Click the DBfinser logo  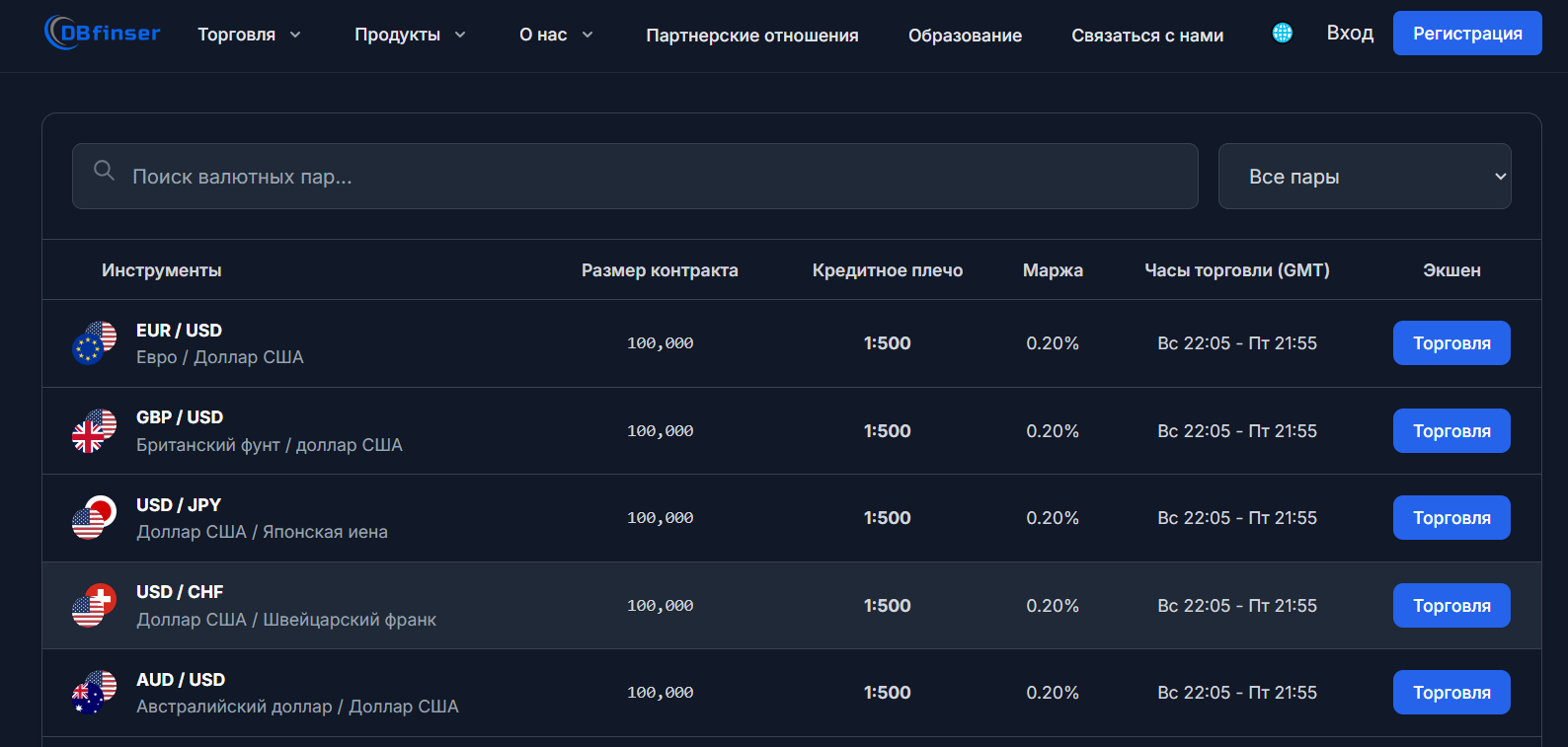tap(103, 34)
